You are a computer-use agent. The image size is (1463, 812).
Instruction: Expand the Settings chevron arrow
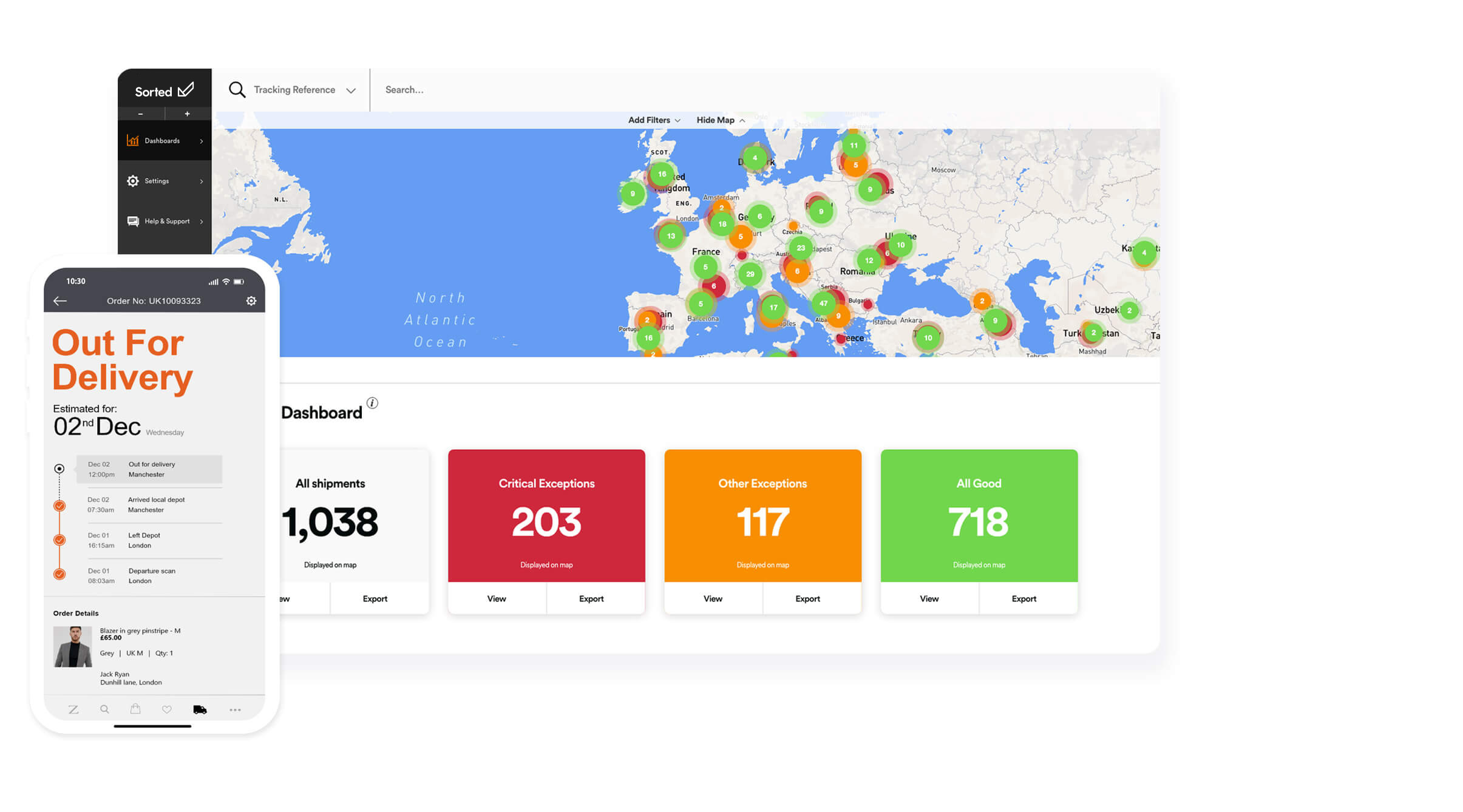[x=202, y=181]
